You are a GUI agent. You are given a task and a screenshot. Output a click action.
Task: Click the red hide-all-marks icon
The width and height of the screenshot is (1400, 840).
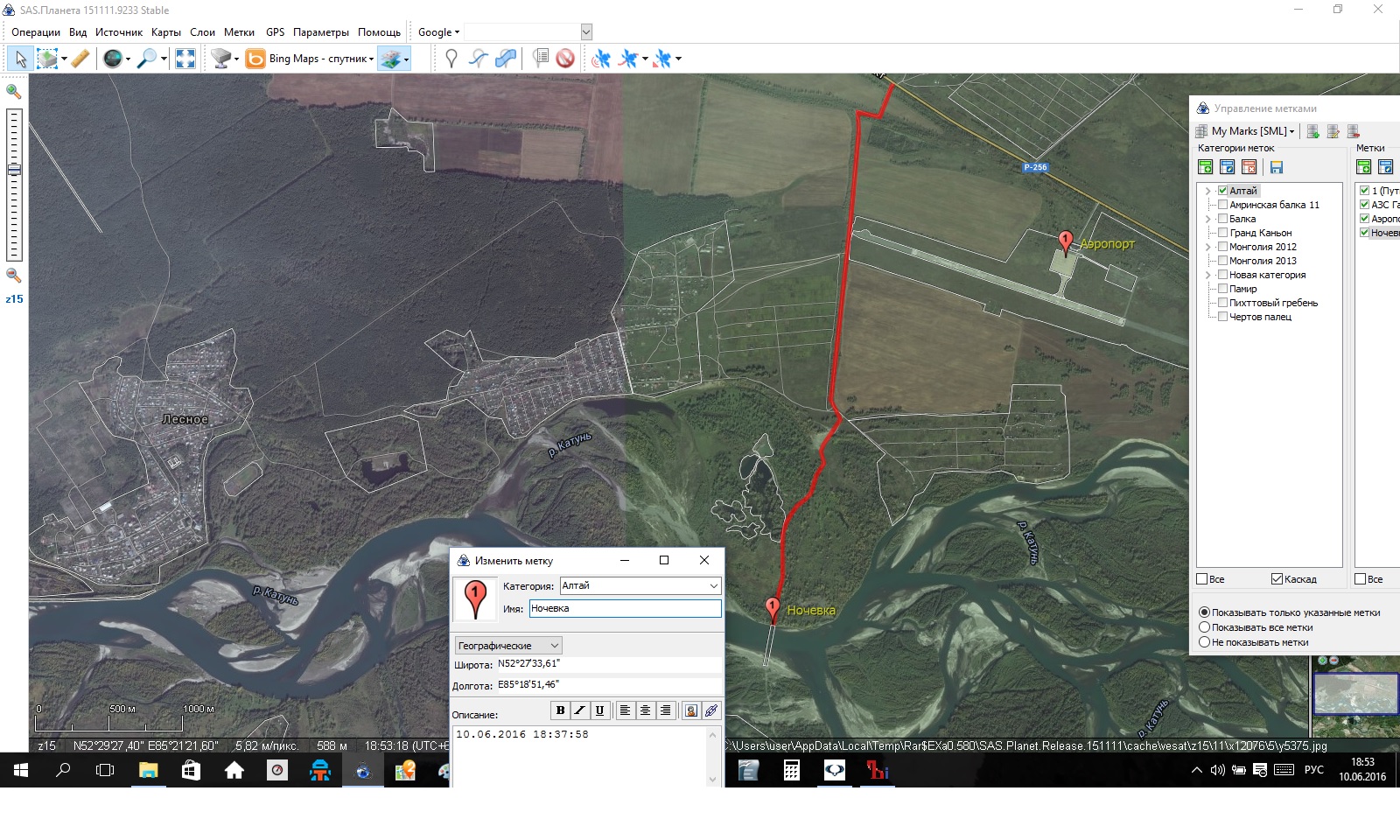tap(565, 59)
